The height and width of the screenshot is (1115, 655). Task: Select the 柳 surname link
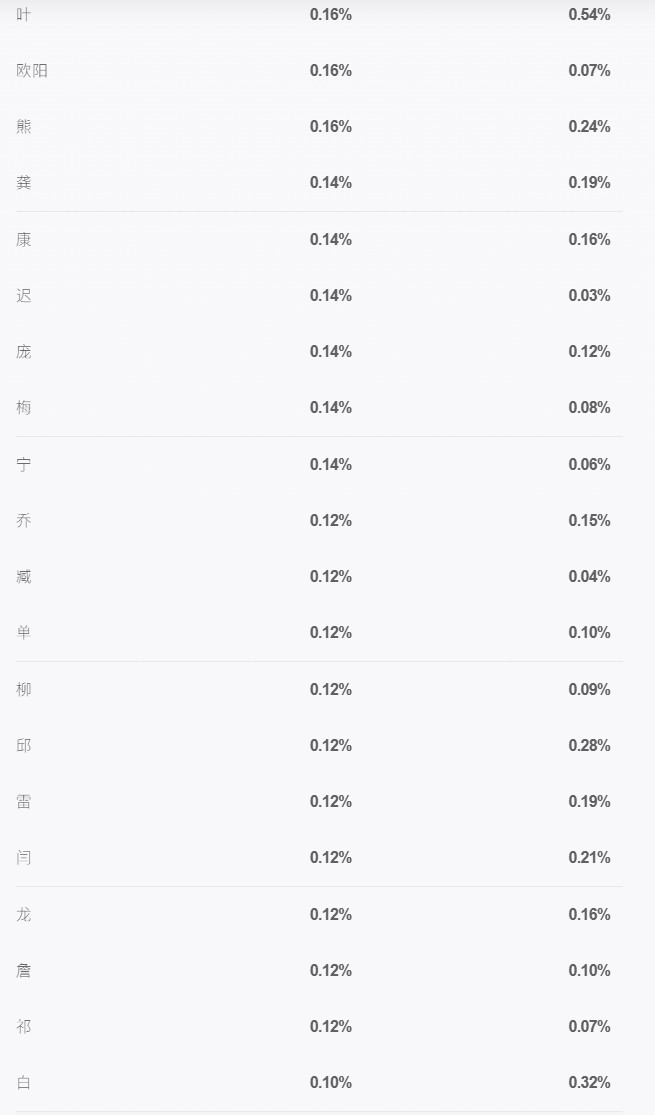click(x=23, y=690)
